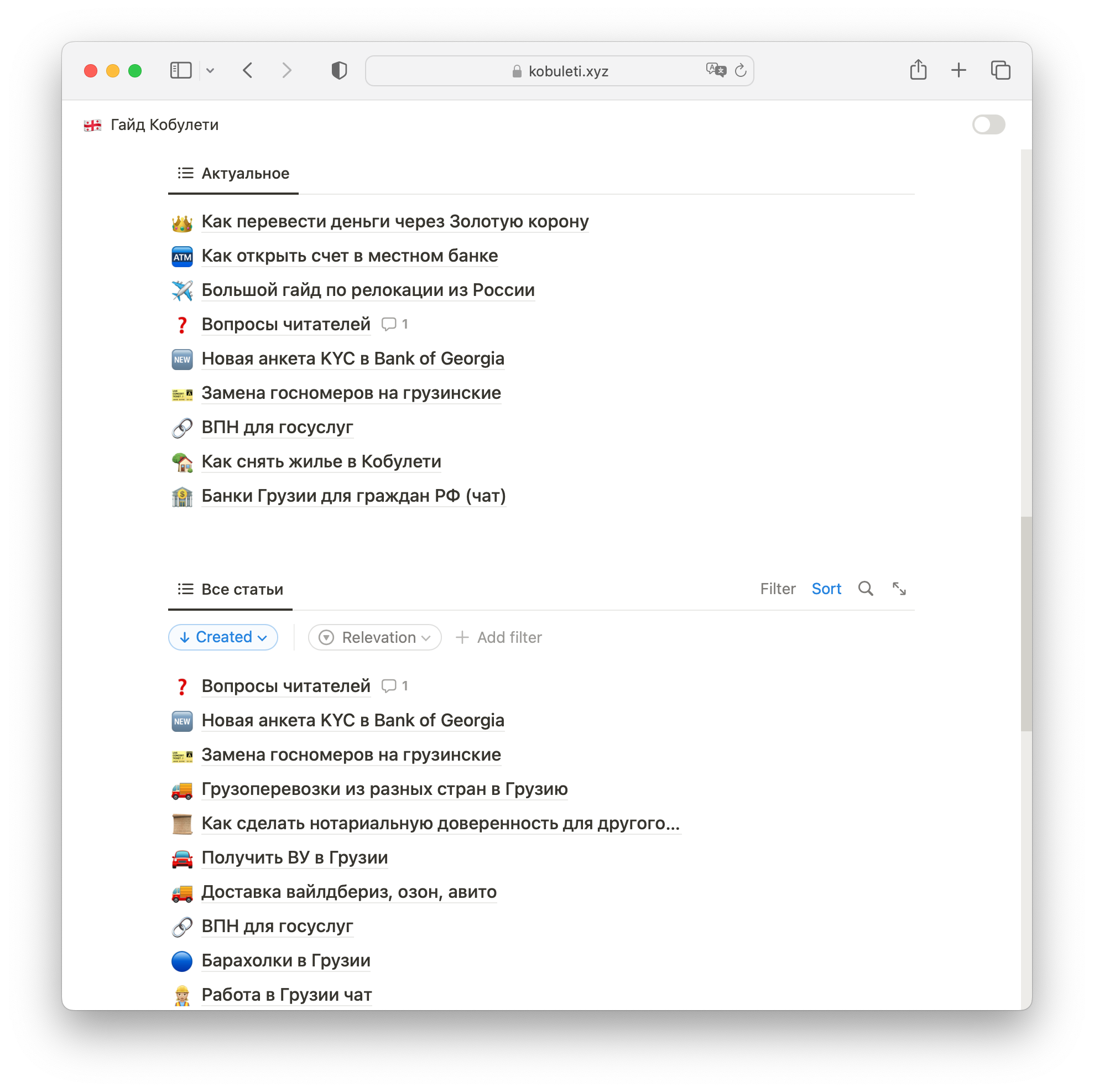Open Большой гайд по релокации из России
This screenshot has height=1092, width=1094.
coord(368,290)
